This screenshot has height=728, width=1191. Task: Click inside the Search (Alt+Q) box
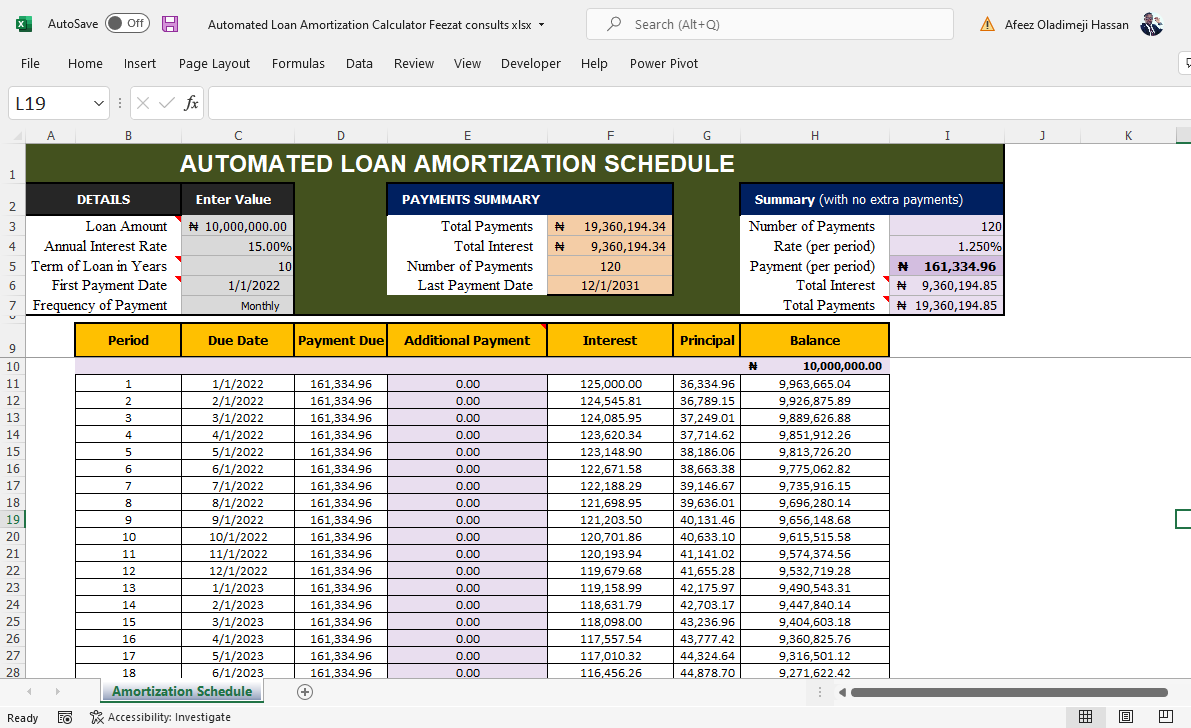coord(770,23)
